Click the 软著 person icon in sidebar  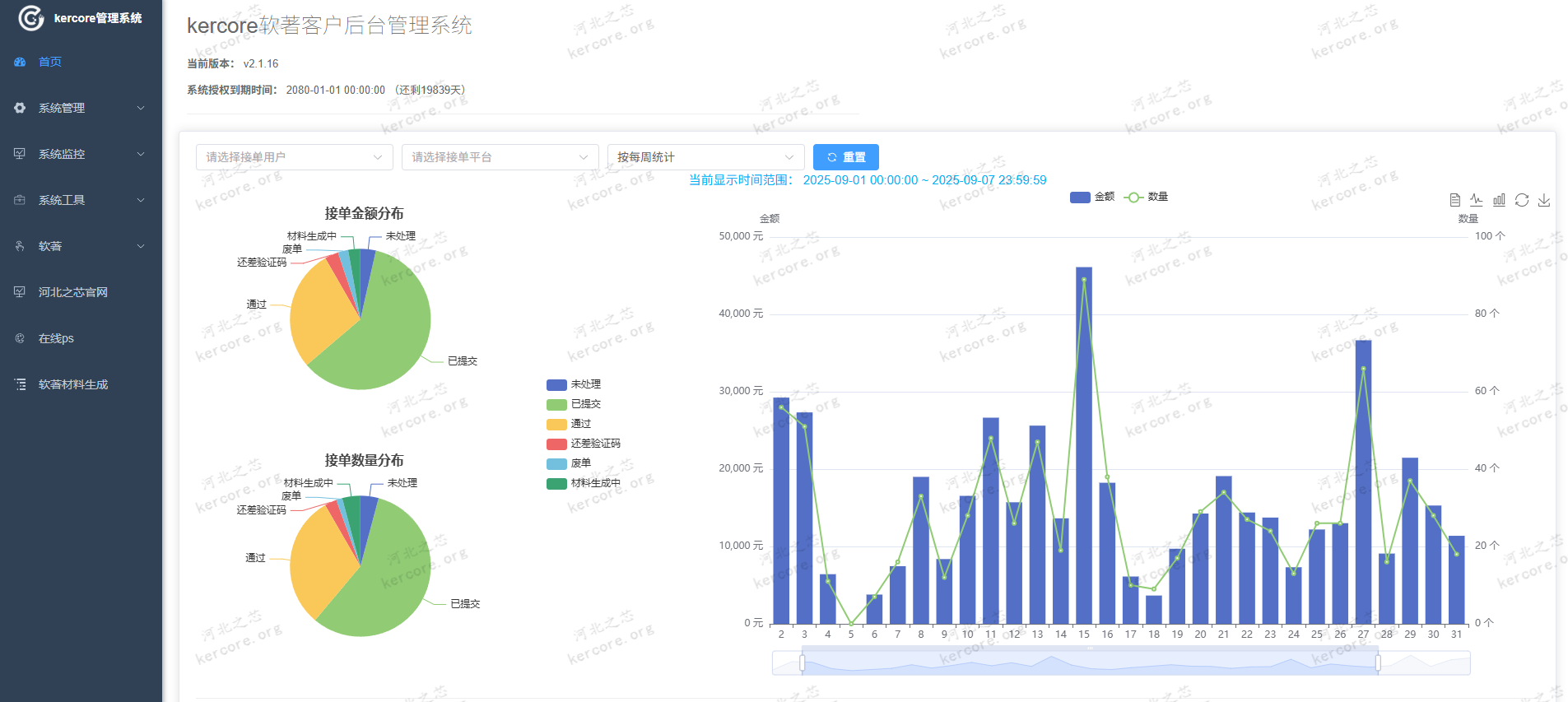pos(20,246)
